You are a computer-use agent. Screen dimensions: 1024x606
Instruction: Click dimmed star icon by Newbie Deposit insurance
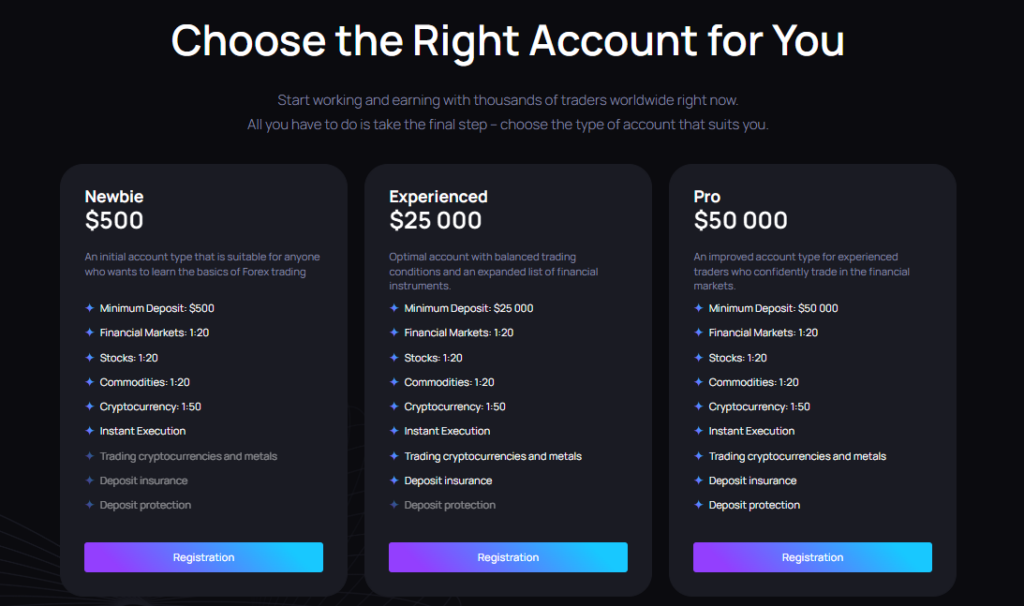pyautogui.click(x=90, y=480)
